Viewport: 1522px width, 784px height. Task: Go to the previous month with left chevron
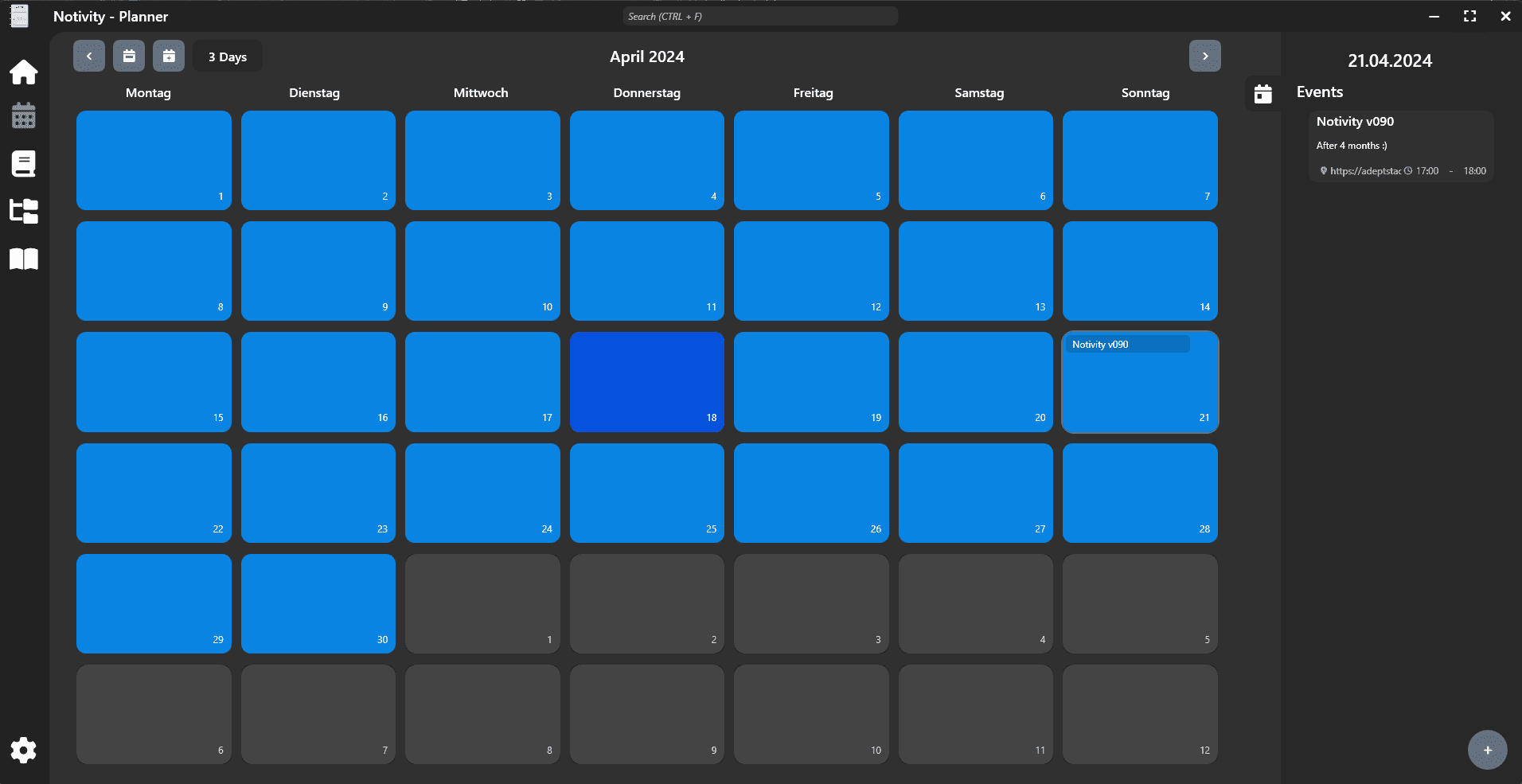[x=88, y=56]
